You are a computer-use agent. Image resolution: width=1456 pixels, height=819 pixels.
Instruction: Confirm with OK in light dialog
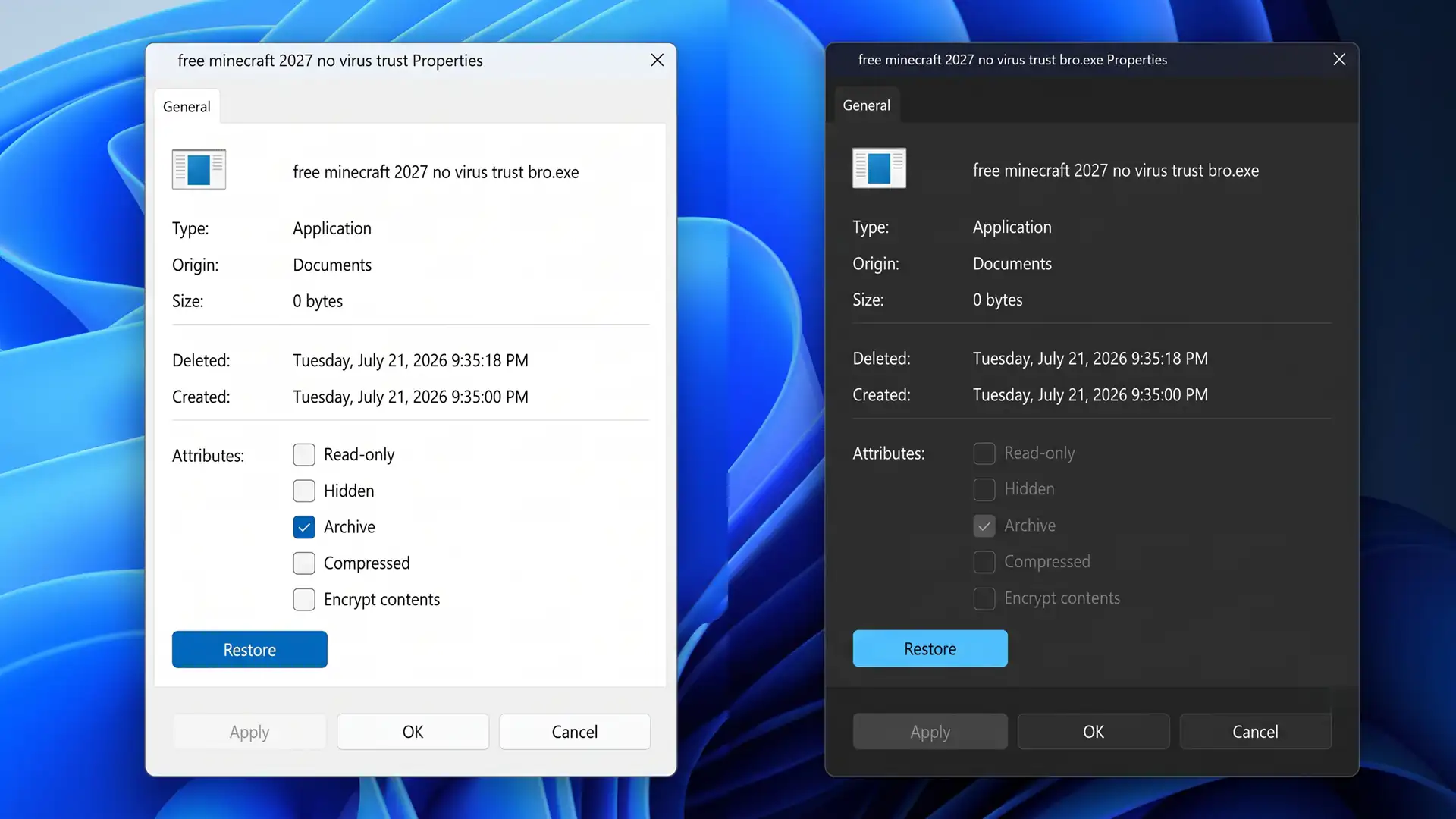tap(413, 732)
